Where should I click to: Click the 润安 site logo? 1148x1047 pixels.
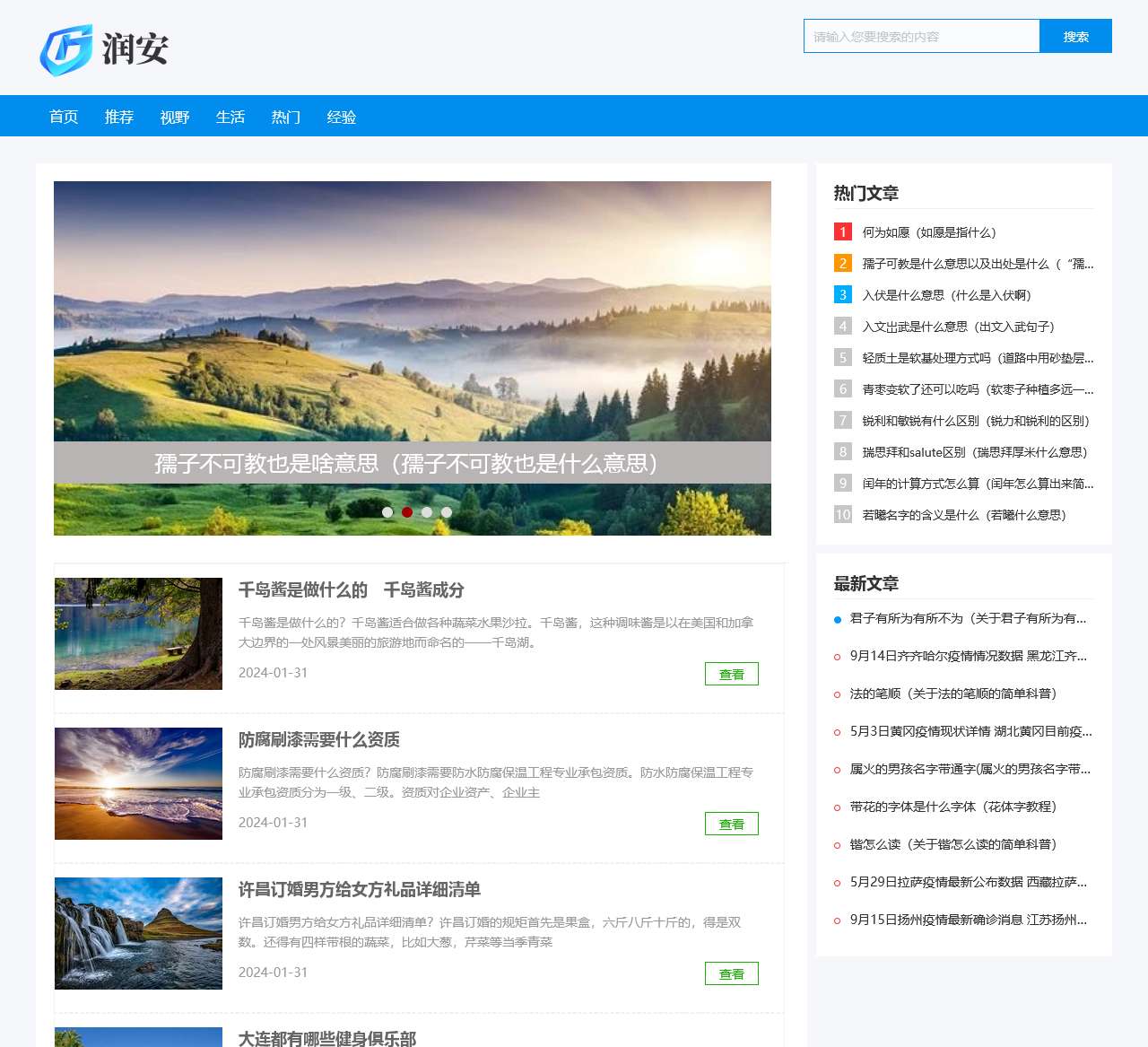tap(104, 49)
